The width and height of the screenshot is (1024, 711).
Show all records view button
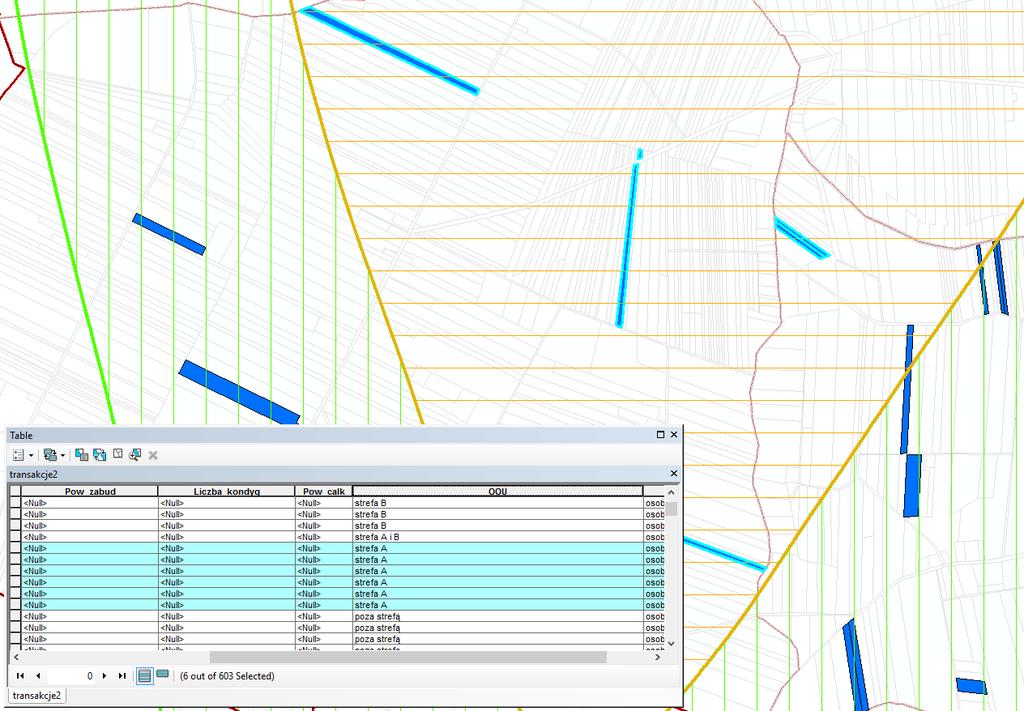145,676
